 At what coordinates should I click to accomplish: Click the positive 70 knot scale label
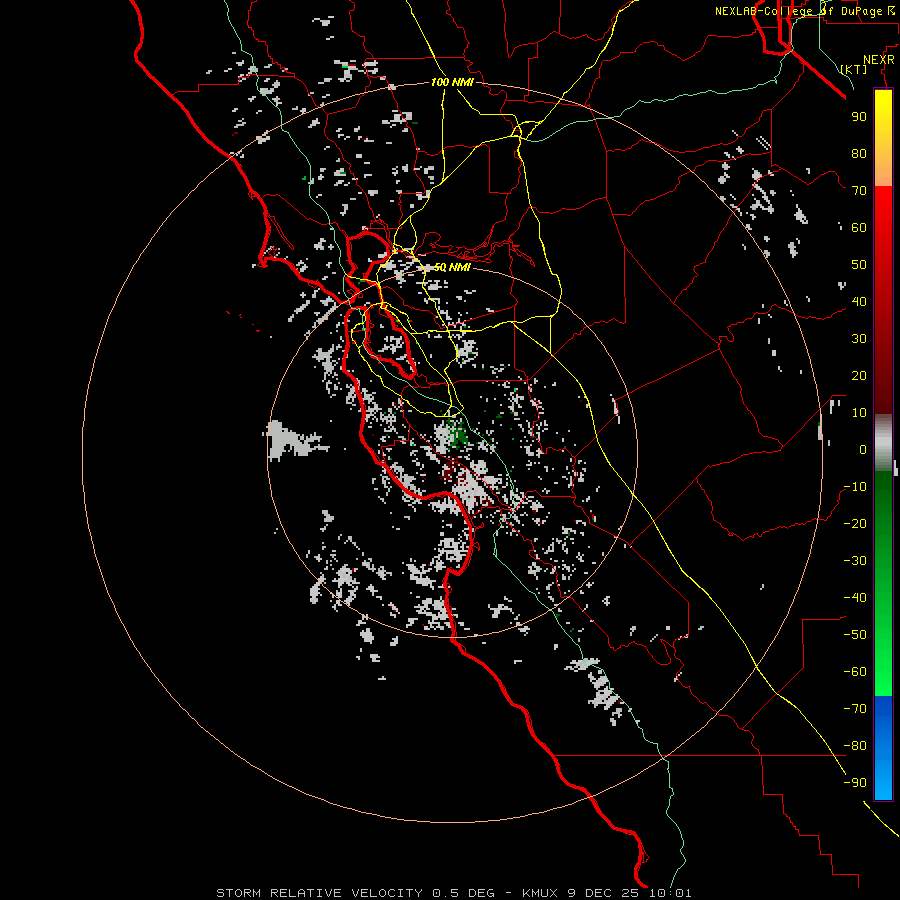tap(859, 191)
